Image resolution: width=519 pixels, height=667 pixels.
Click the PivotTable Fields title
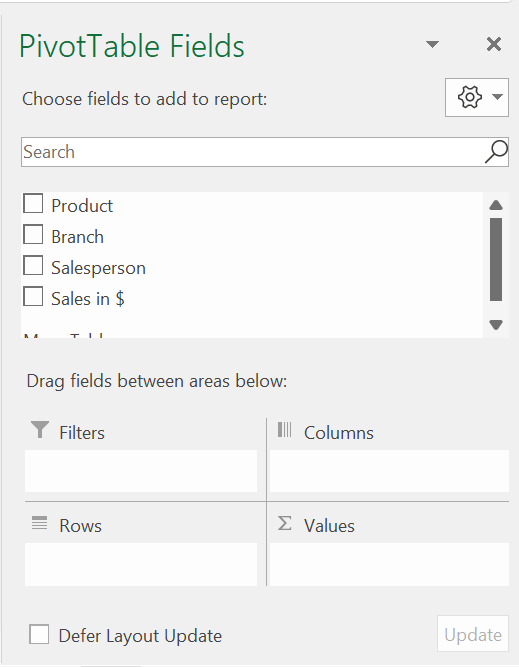[x=132, y=46]
